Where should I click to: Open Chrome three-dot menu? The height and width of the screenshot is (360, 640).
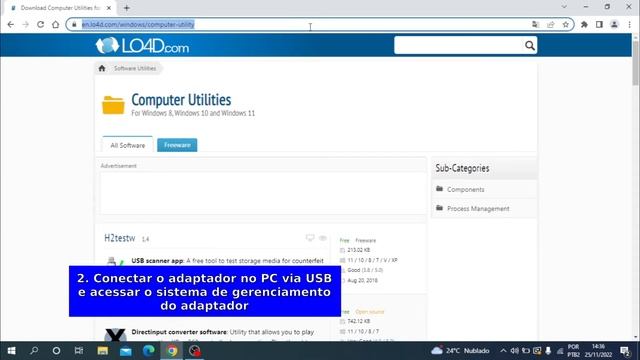coord(630,24)
